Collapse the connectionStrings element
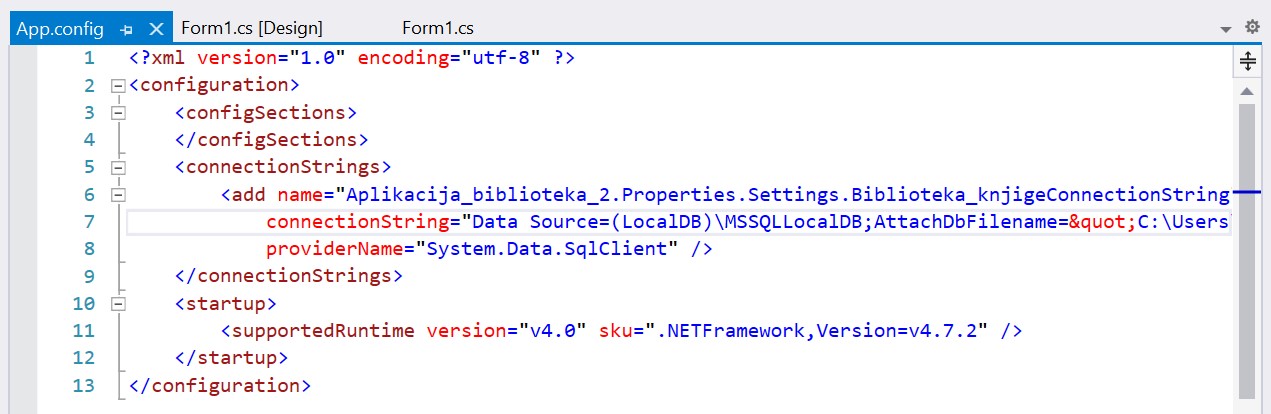 click(118, 167)
